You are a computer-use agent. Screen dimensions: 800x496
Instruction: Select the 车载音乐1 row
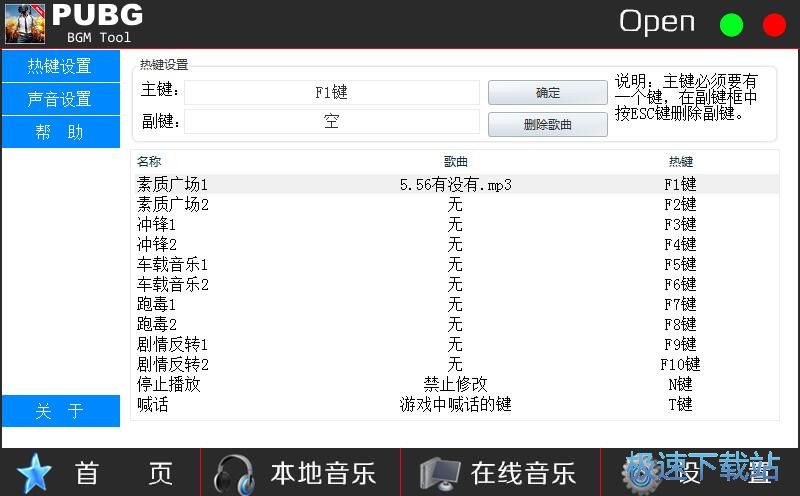coord(455,264)
